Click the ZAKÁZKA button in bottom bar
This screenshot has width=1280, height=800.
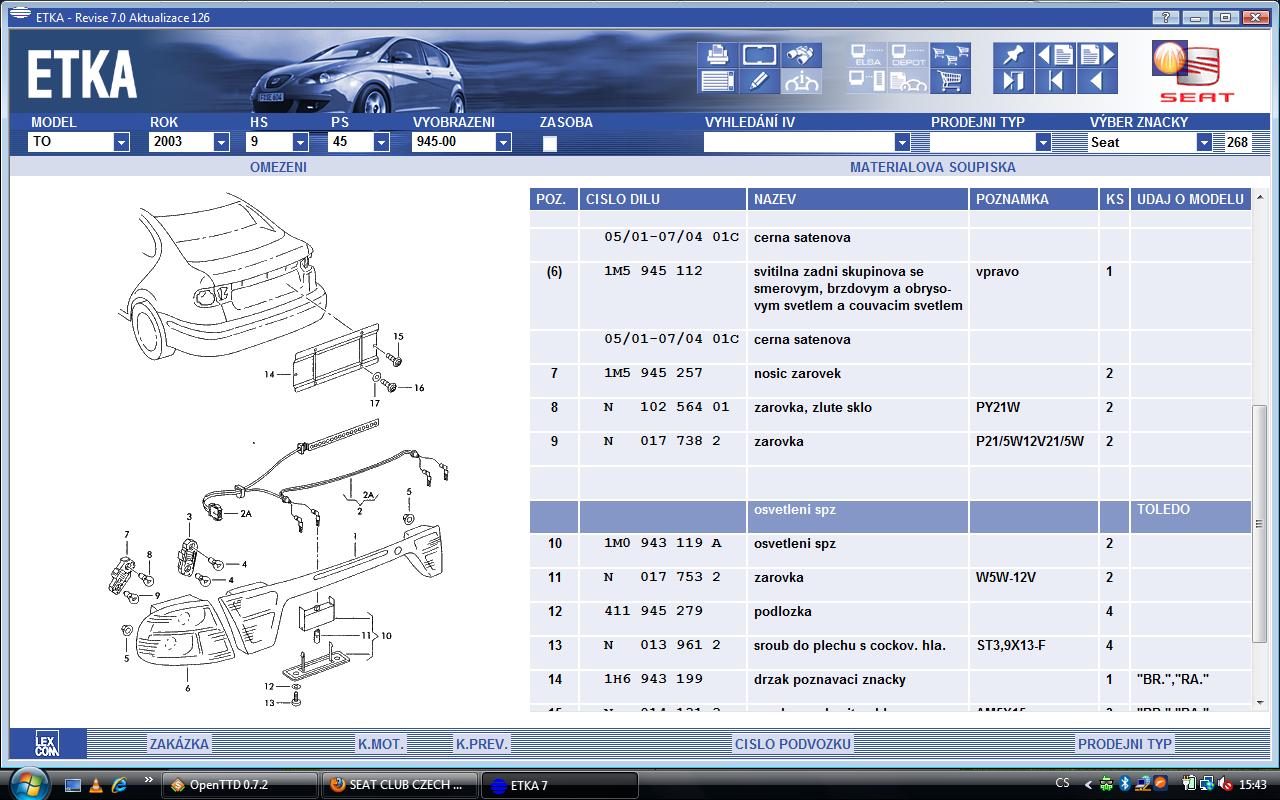(x=179, y=744)
